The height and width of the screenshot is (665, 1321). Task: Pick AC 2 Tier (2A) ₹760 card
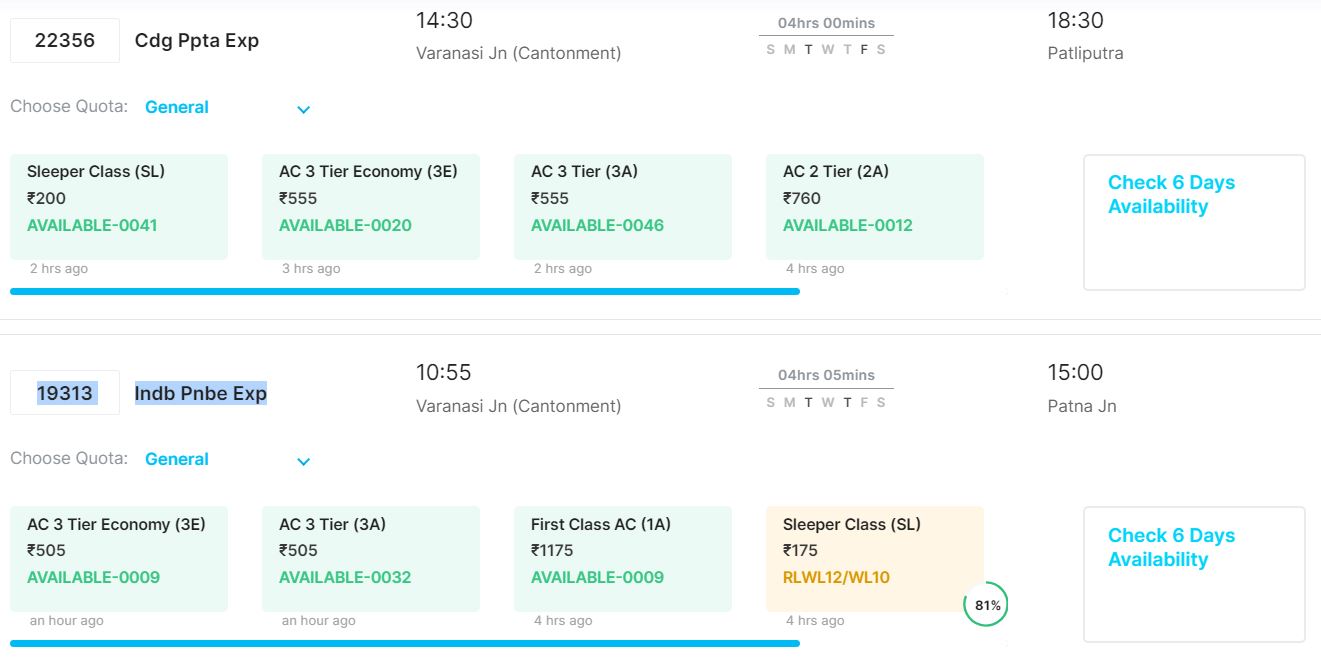[x=875, y=207]
